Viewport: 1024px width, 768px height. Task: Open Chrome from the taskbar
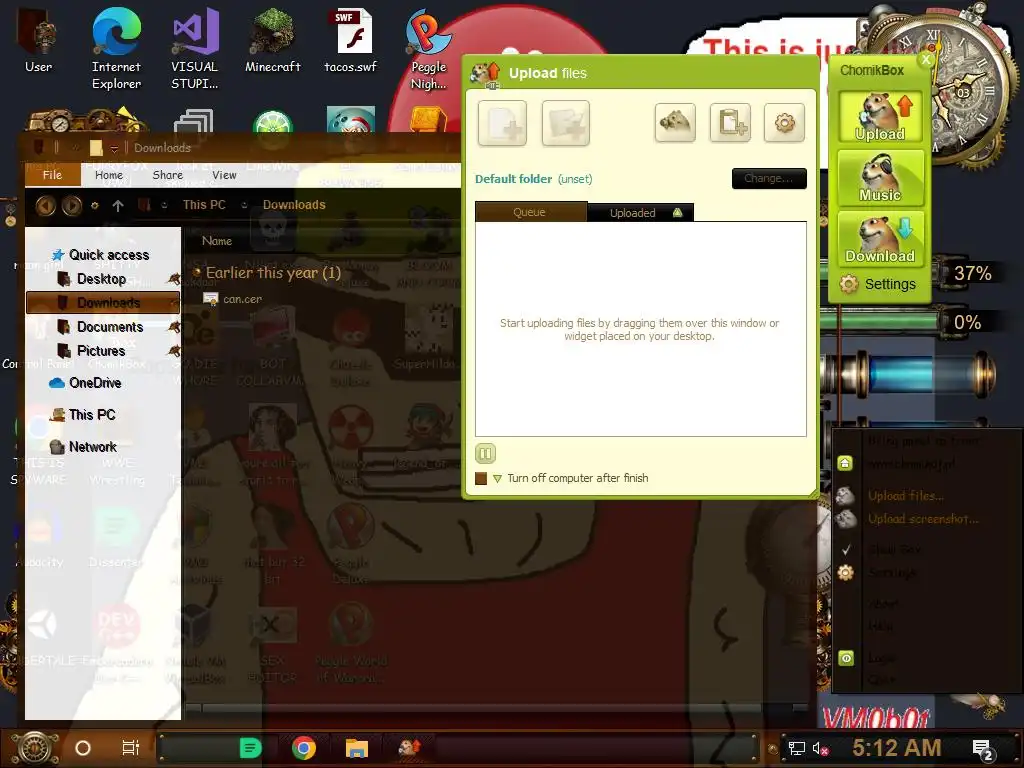pyautogui.click(x=304, y=748)
